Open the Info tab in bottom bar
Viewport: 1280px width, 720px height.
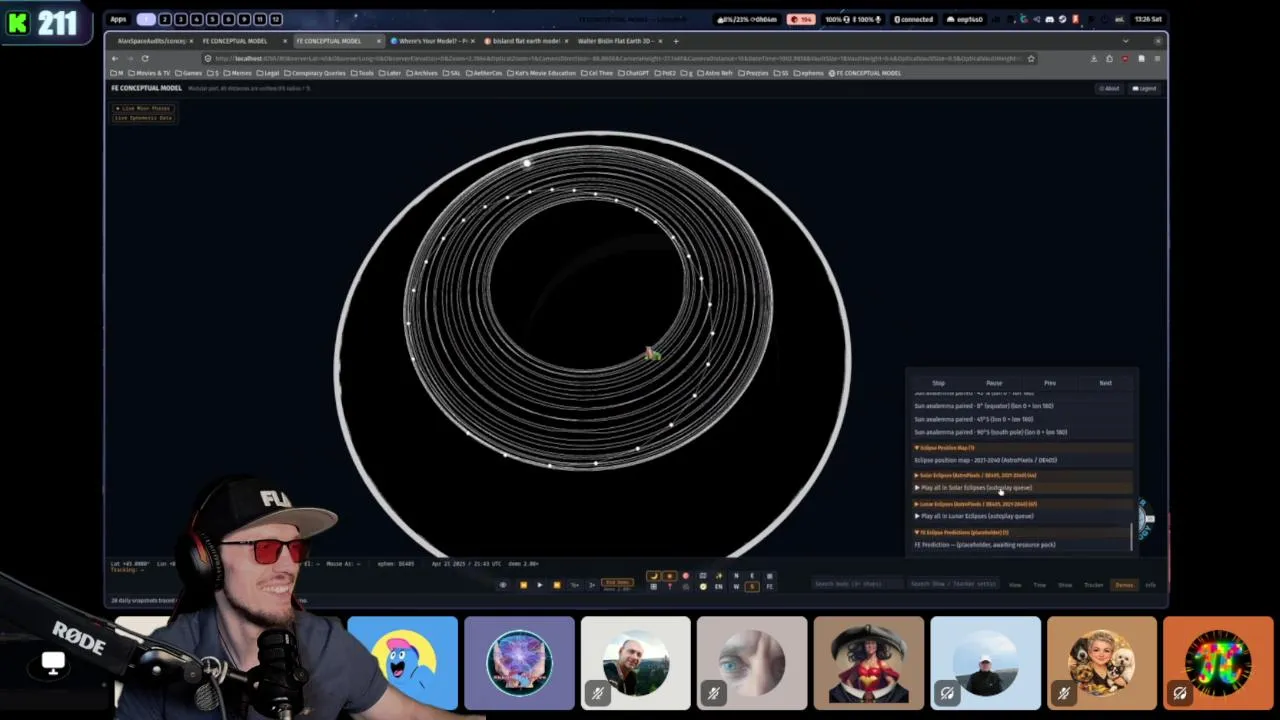[1150, 585]
